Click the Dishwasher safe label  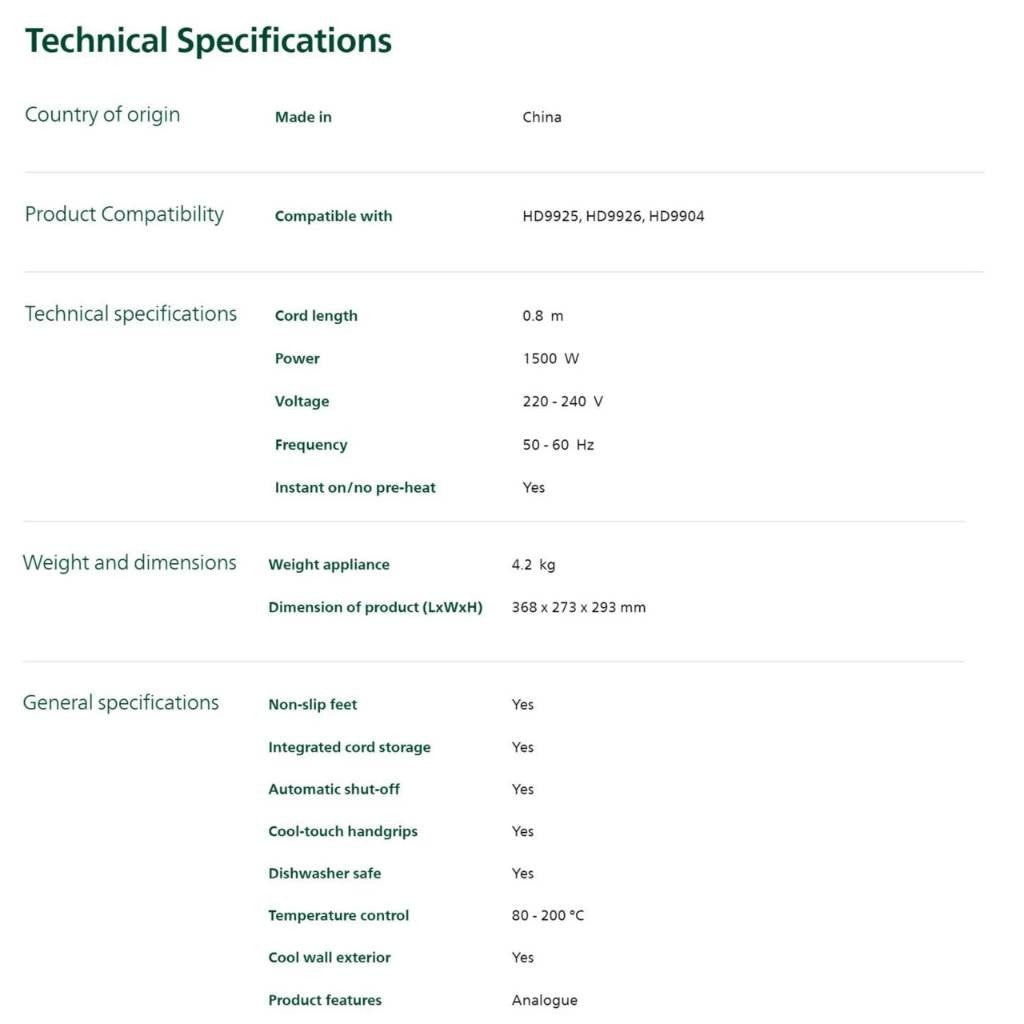coord(324,873)
